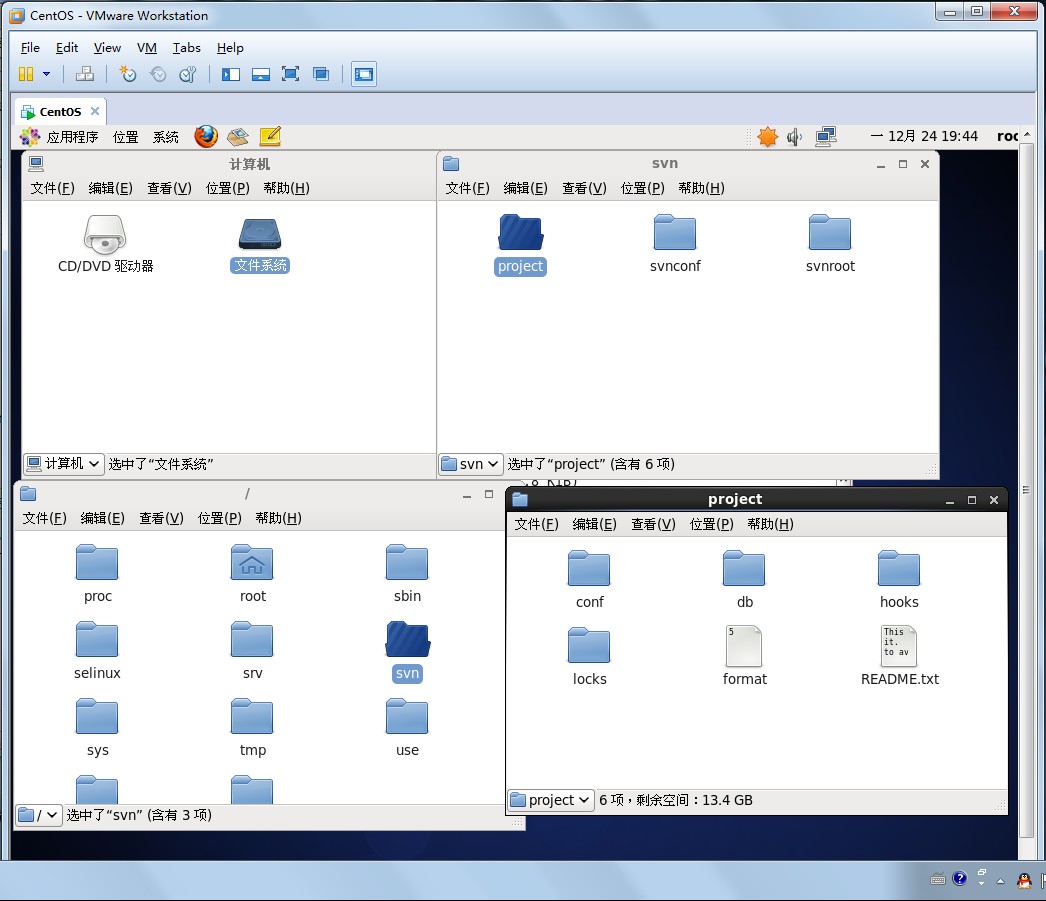
Task: Open the 计算机 location dropdown in status bar
Action: coord(64,464)
